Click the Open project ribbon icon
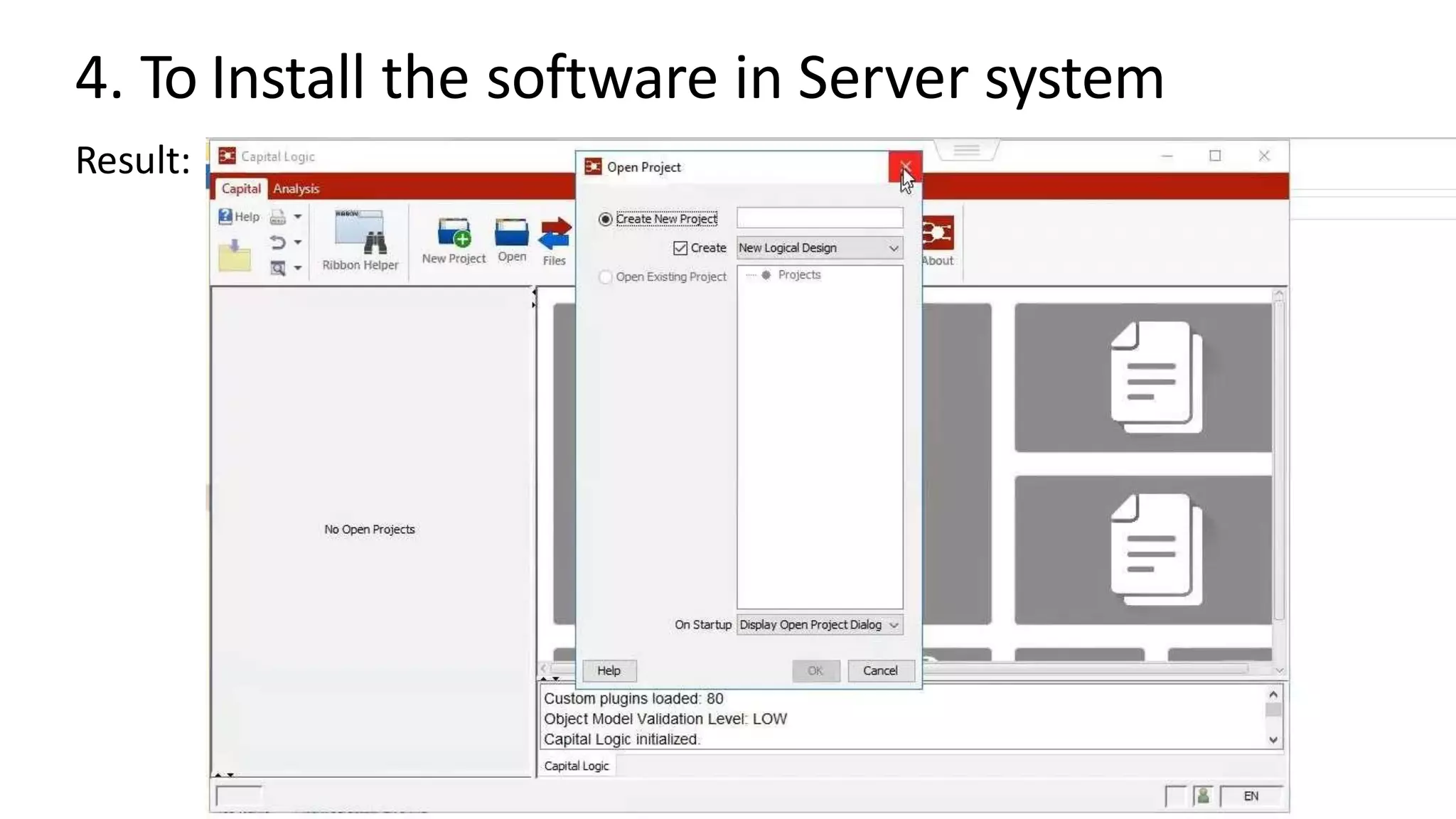1456x819 pixels. tap(512, 241)
